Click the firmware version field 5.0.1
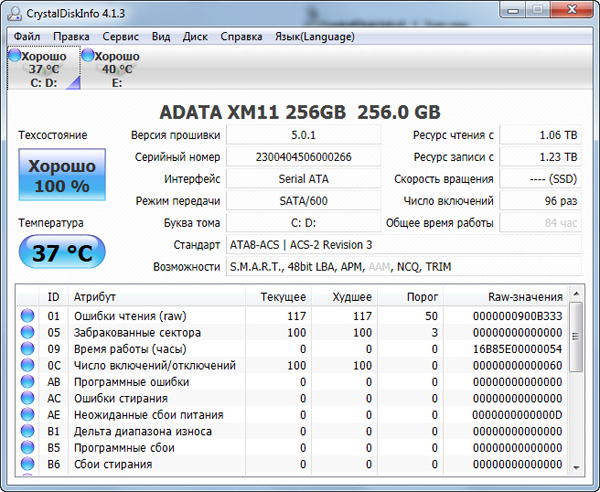The width and height of the screenshot is (600, 492). point(303,135)
